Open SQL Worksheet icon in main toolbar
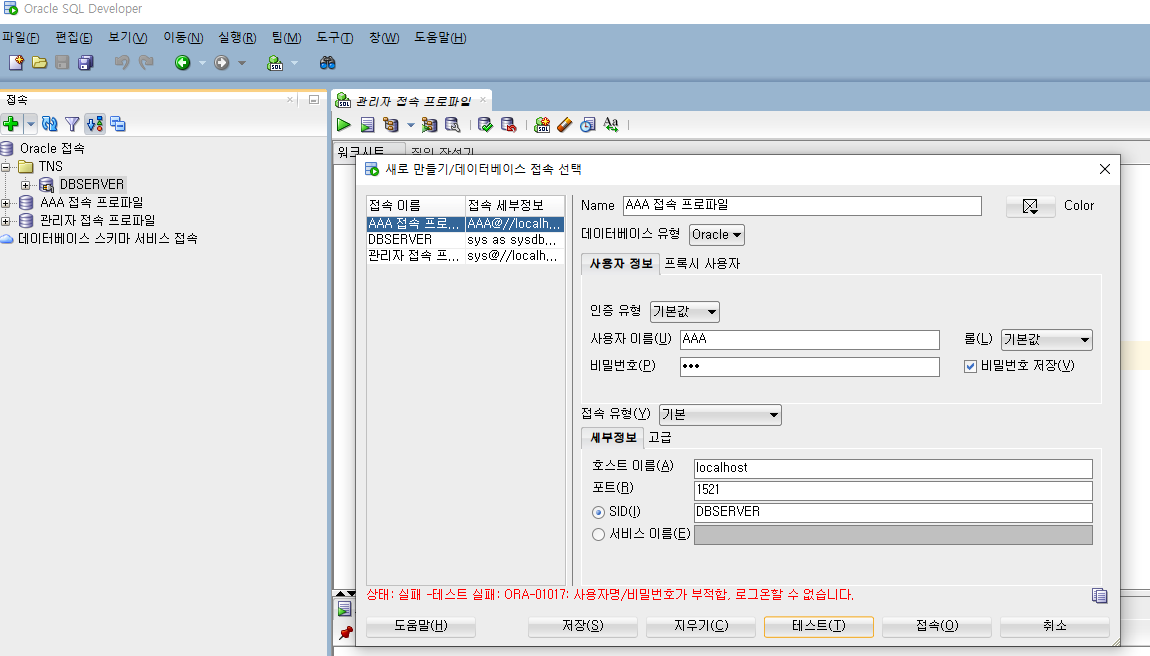Image resolution: width=1150 pixels, height=656 pixels. [275, 63]
